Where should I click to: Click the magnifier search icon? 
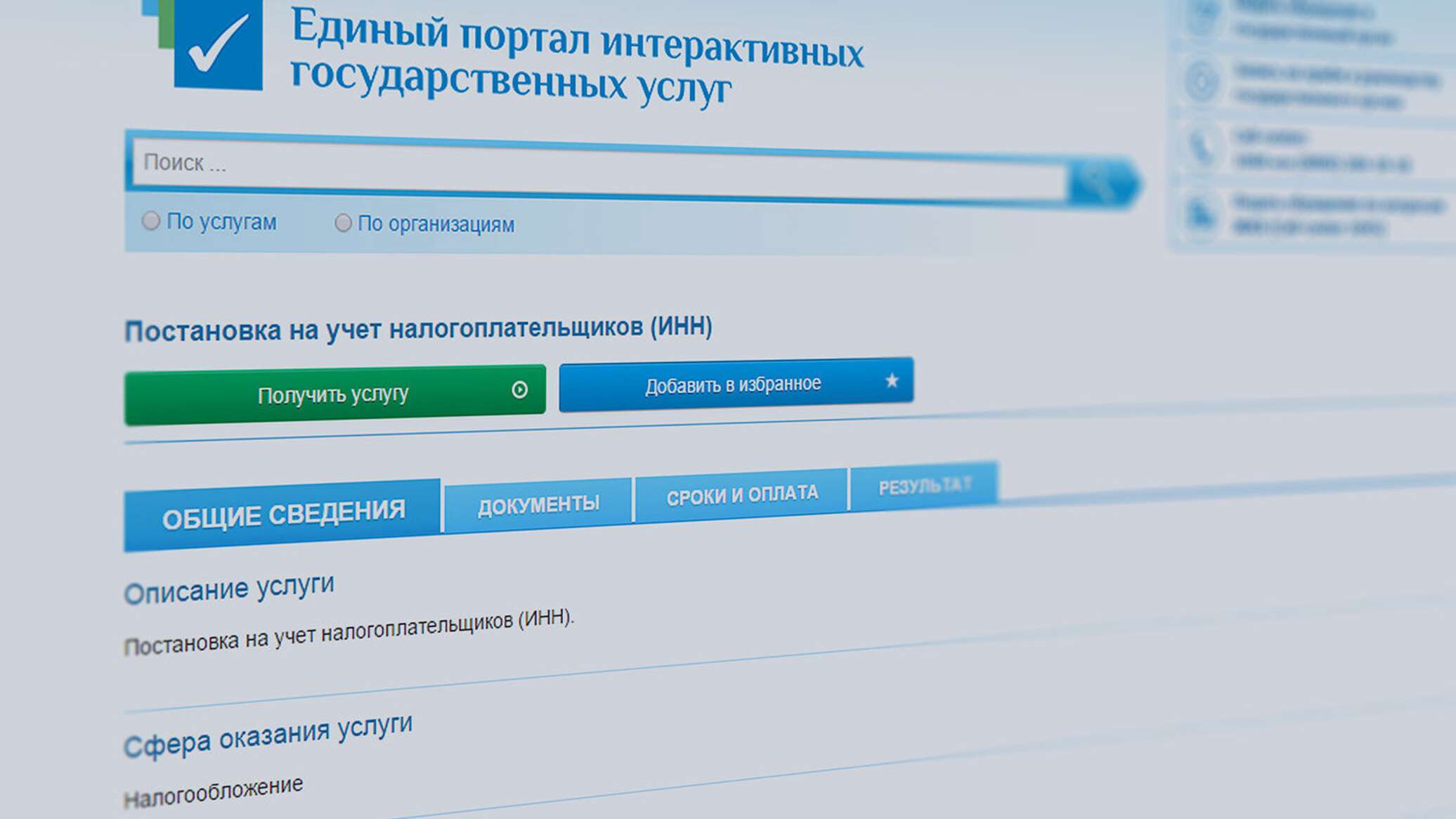tap(1098, 182)
